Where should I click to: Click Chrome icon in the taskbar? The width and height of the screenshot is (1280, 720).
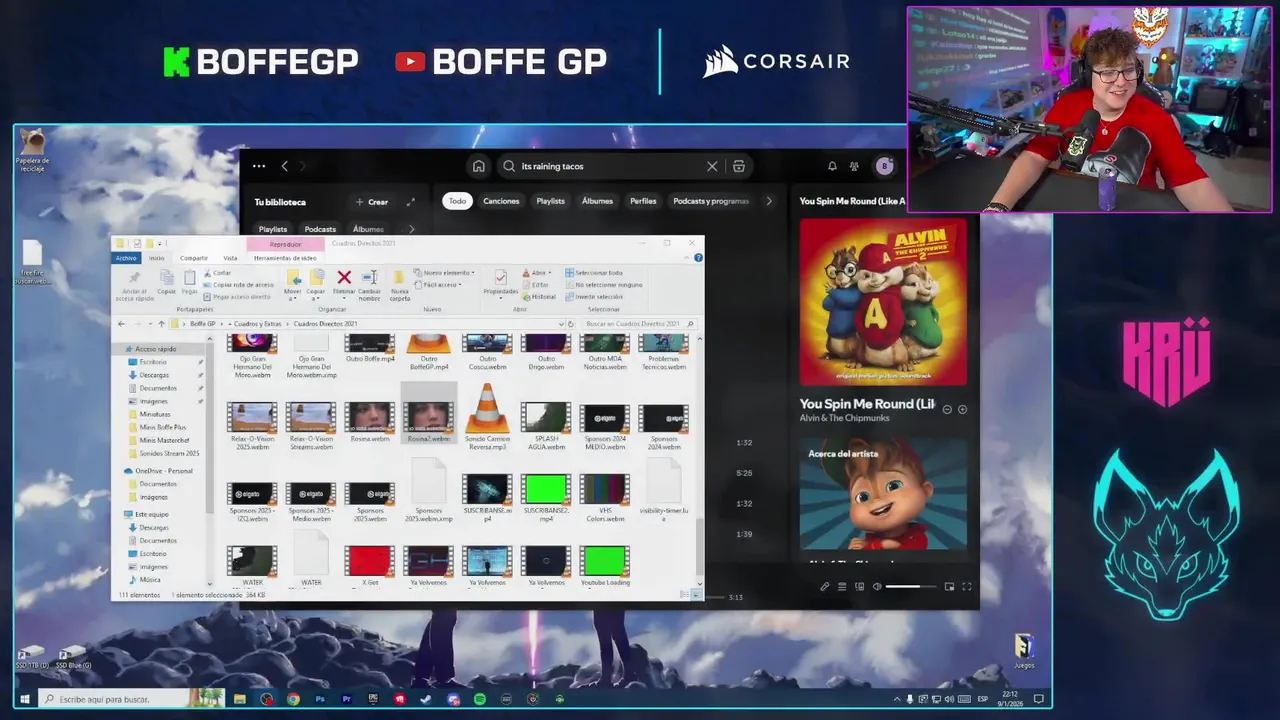[293, 699]
